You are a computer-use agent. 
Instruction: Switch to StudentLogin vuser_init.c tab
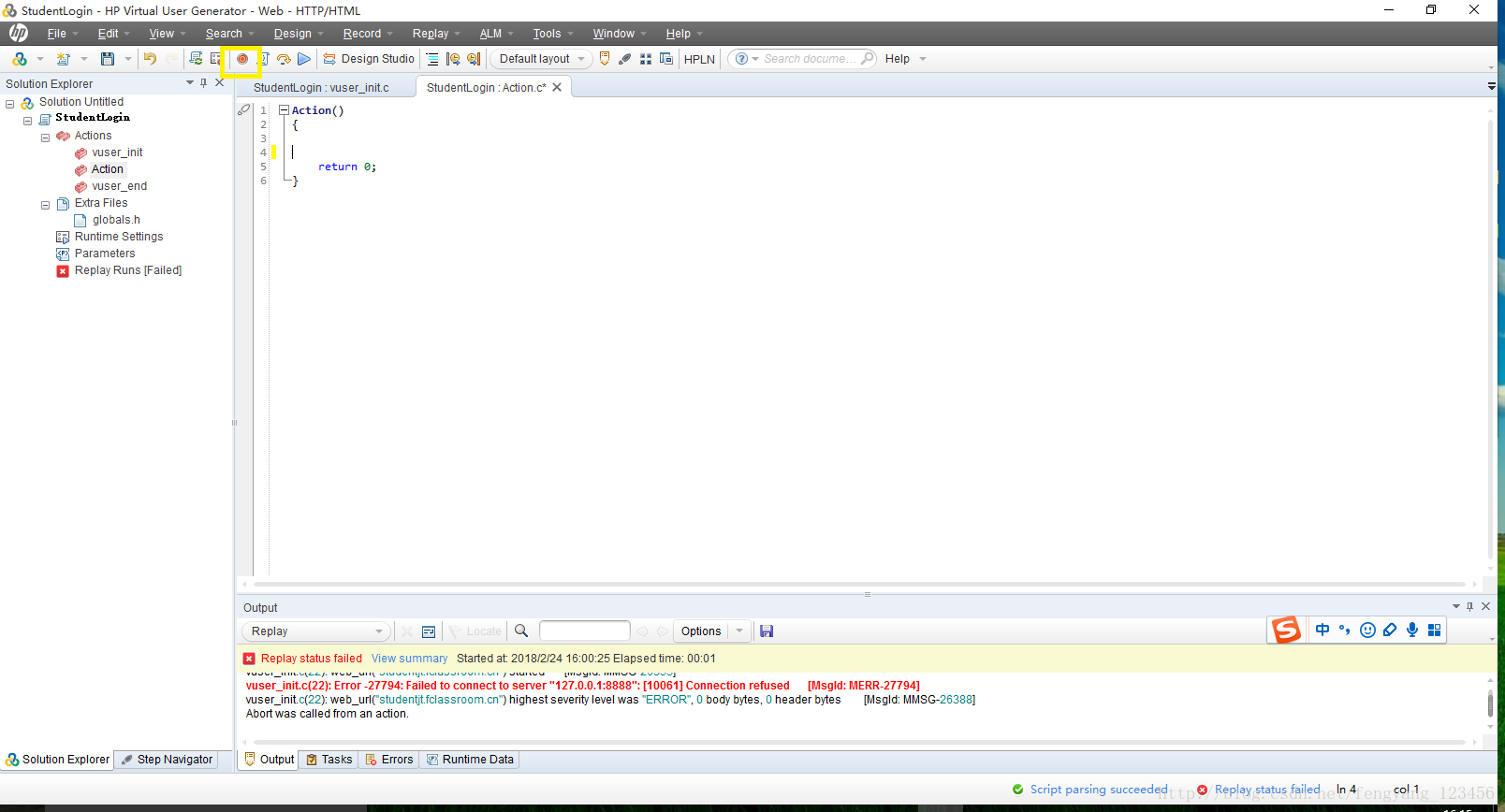pyautogui.click(x=321, y=88)
